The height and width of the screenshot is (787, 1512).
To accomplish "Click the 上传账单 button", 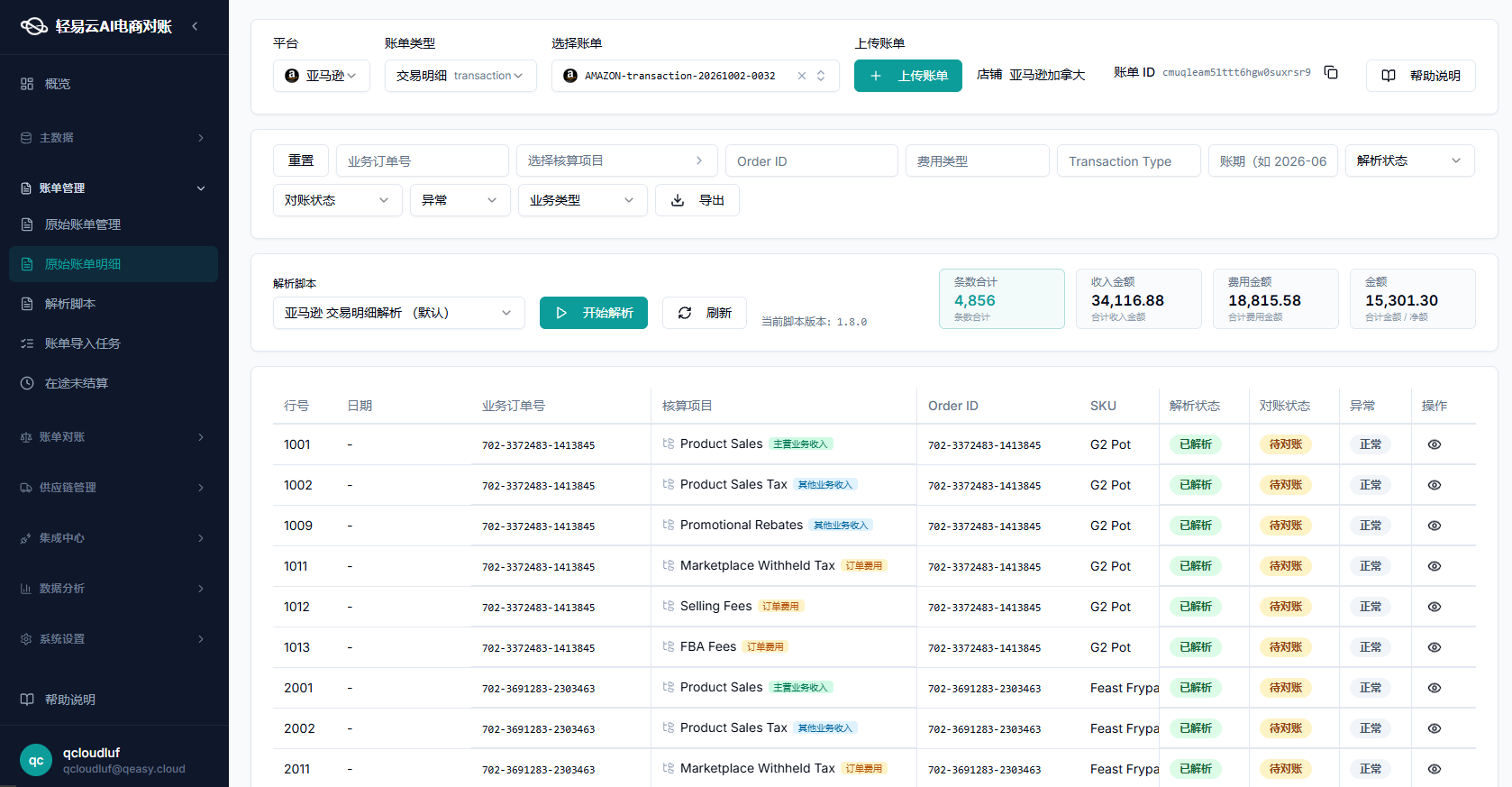I will (908, 76).
